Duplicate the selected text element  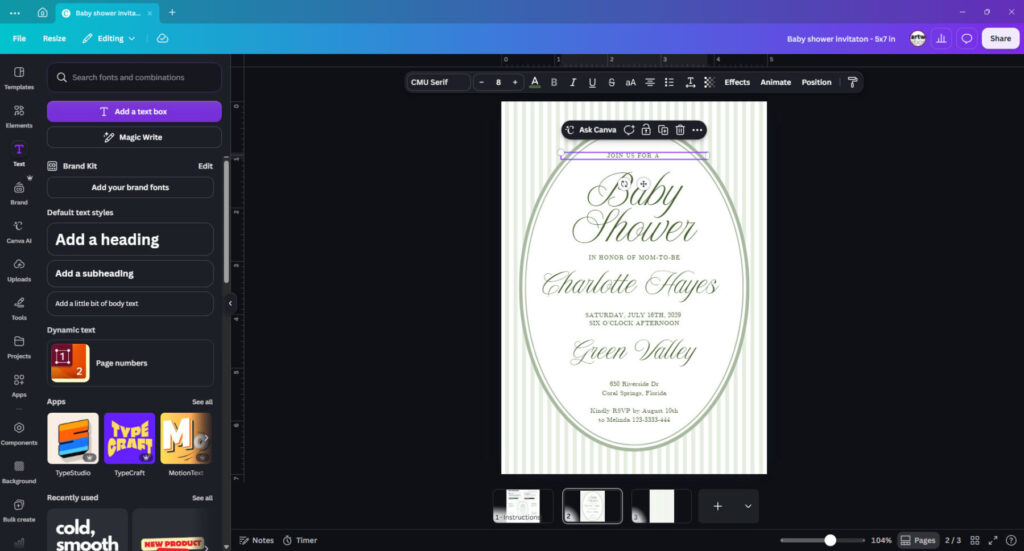click(663, 130)
